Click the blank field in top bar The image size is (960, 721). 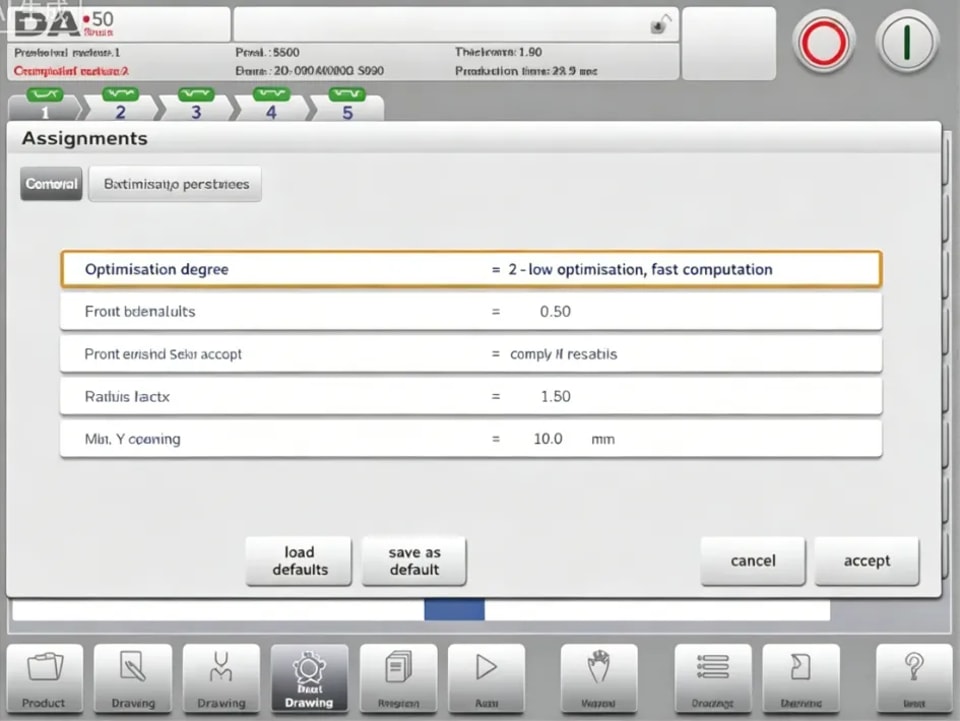coord(456,24)
